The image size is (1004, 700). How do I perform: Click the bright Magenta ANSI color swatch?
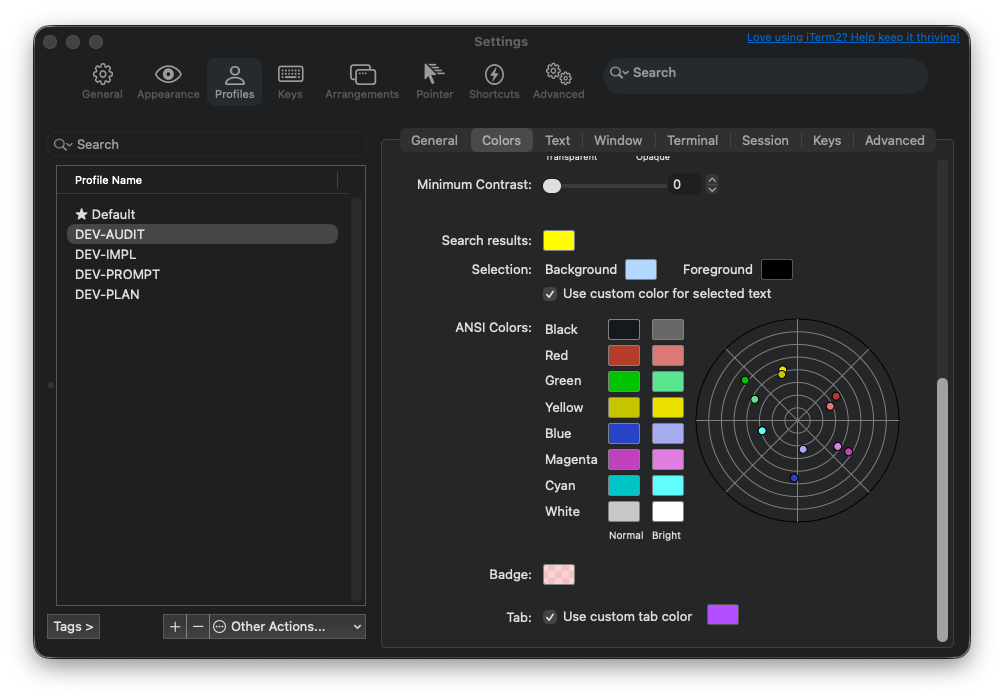[667, 459]
